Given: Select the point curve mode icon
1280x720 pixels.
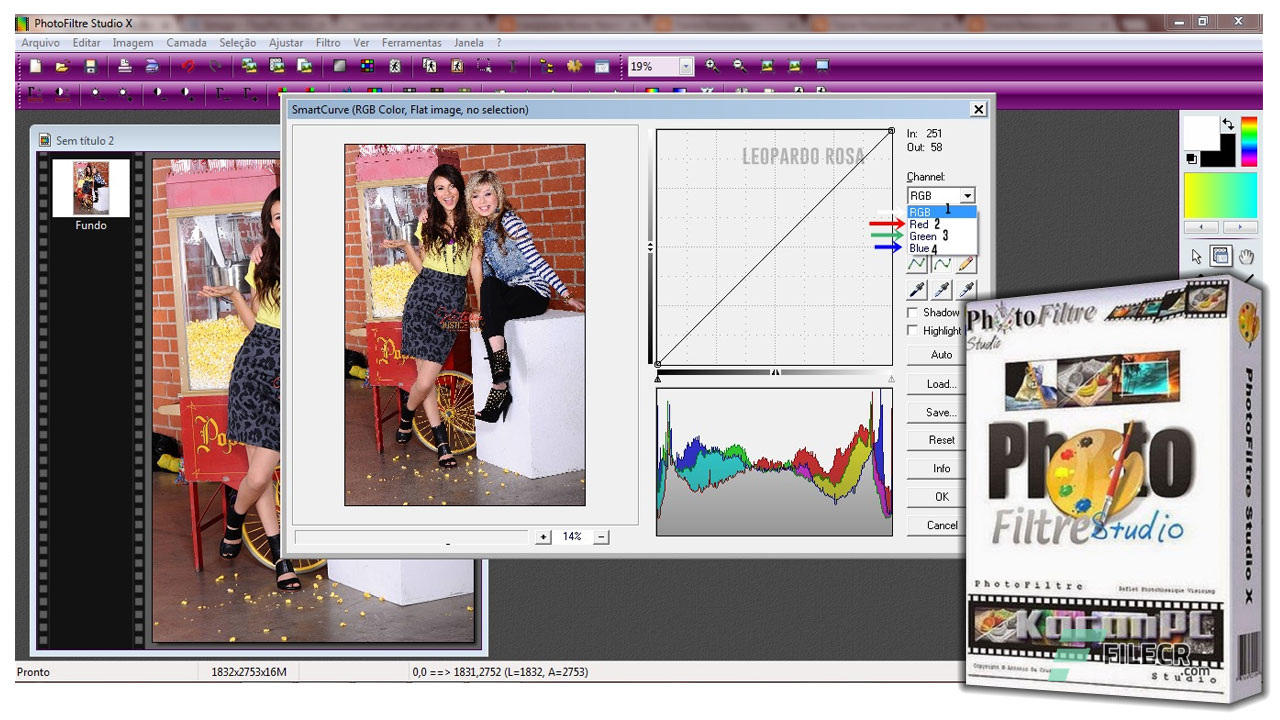Looking at the screenshot, I should point(917,264).
